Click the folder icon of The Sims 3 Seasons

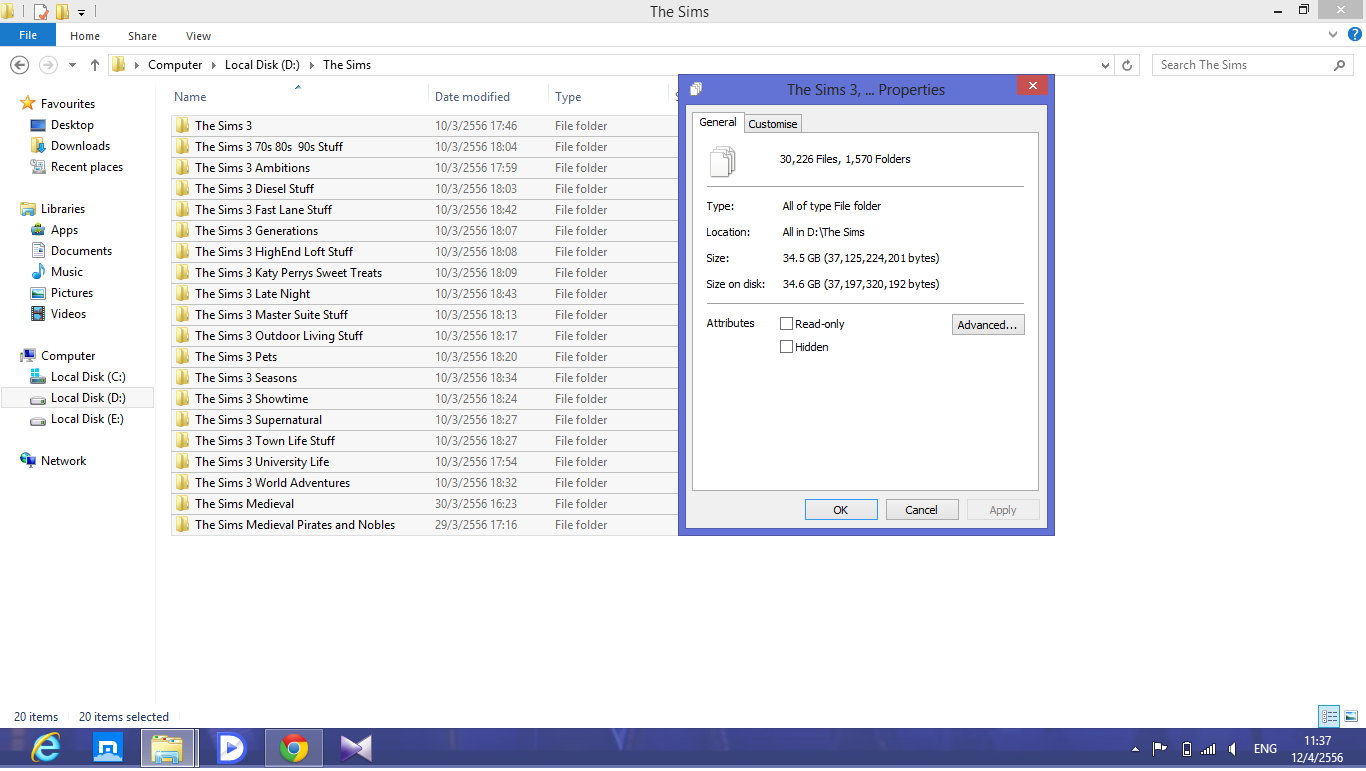pos(182,378)
